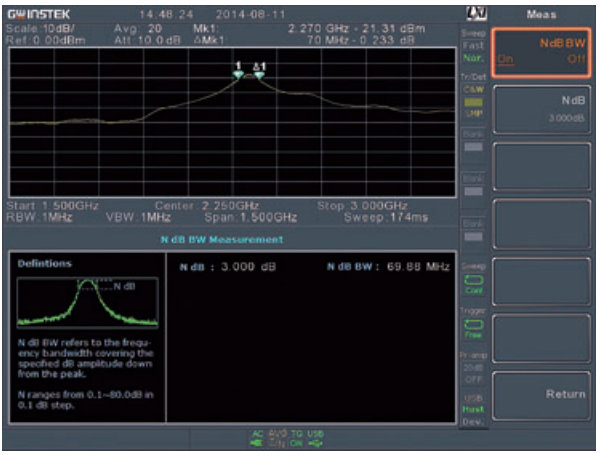This screenshot has width=601, height=457.
Task: Click the date display 2014-08-11
Action: pos(251,15)
